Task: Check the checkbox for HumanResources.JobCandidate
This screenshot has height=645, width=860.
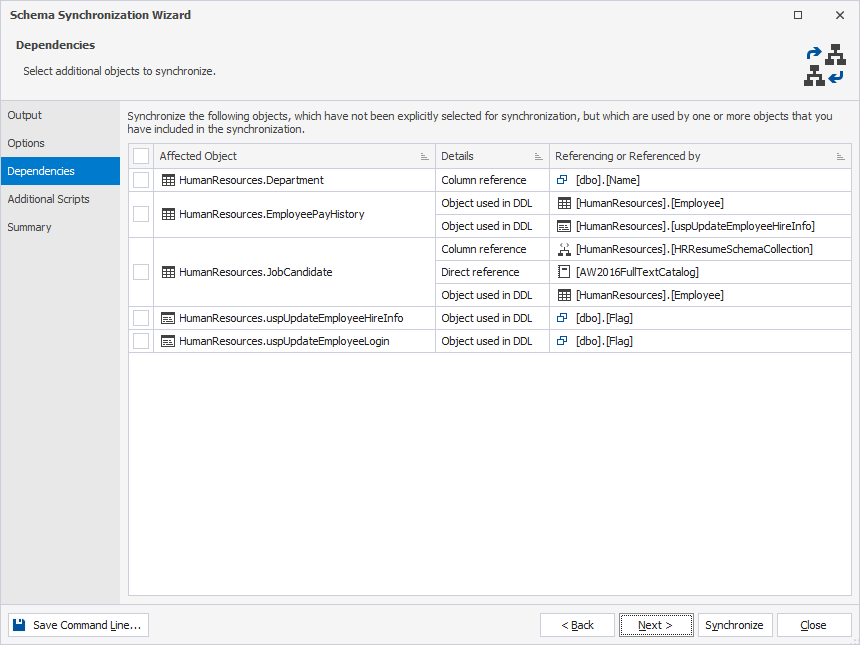Action: [x=140, y=272]
